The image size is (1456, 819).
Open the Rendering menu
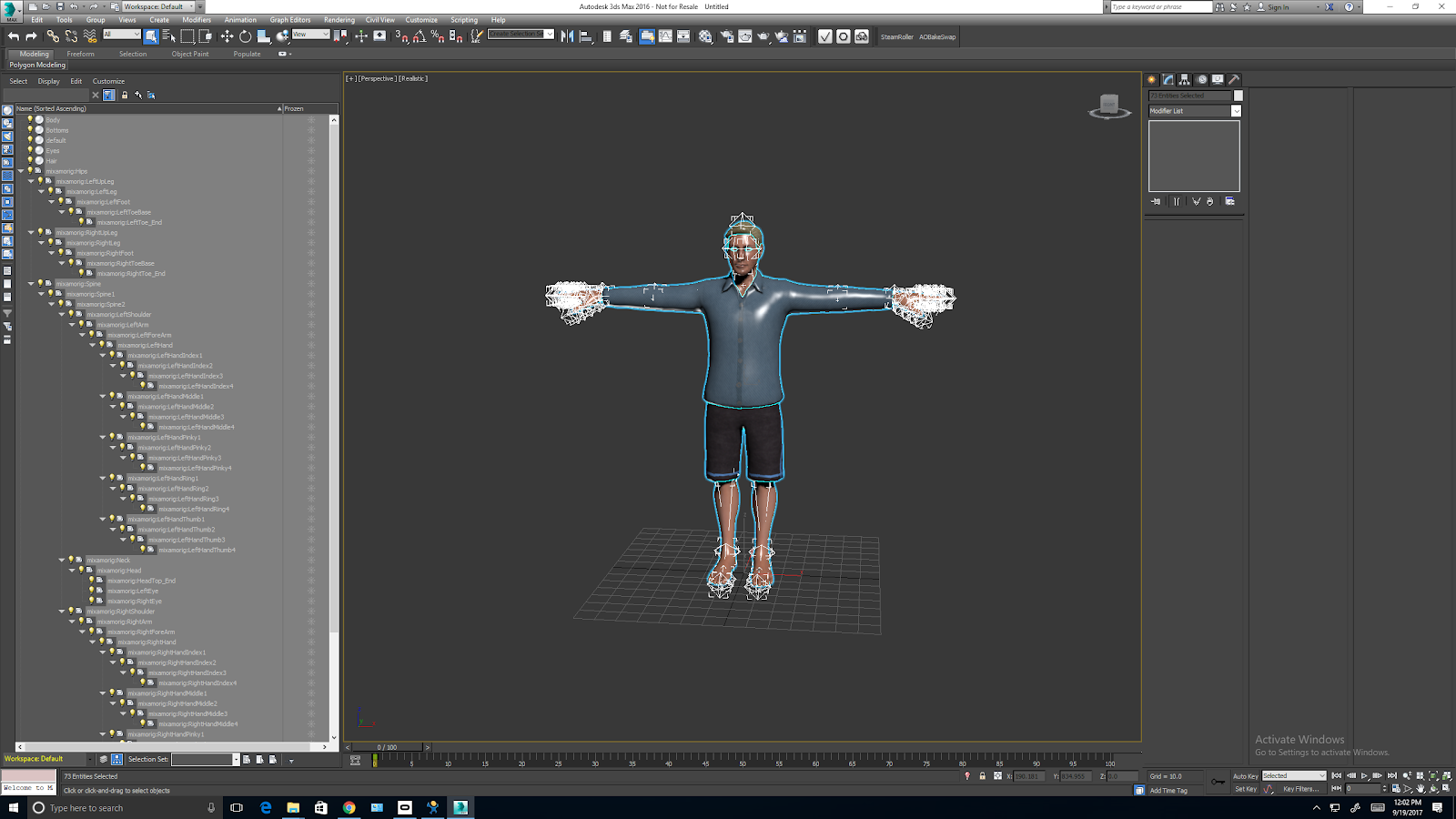tap(339, 19)
